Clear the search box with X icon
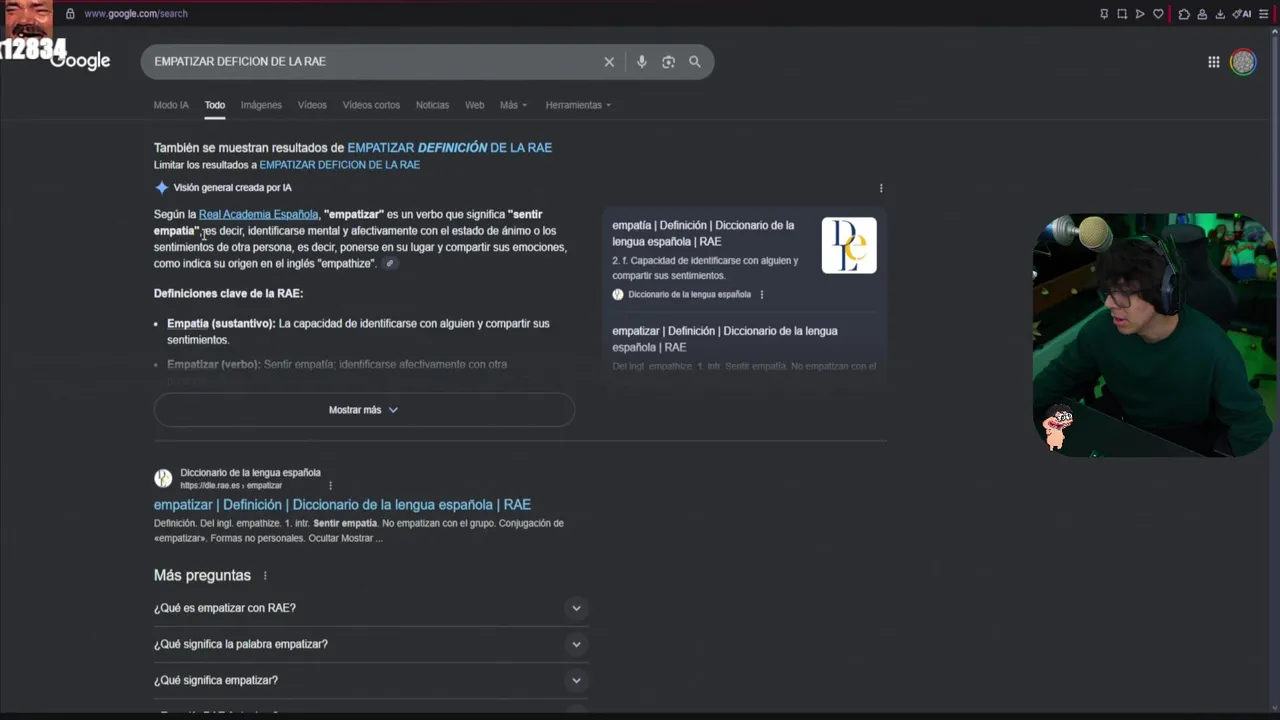 [609, 62]
